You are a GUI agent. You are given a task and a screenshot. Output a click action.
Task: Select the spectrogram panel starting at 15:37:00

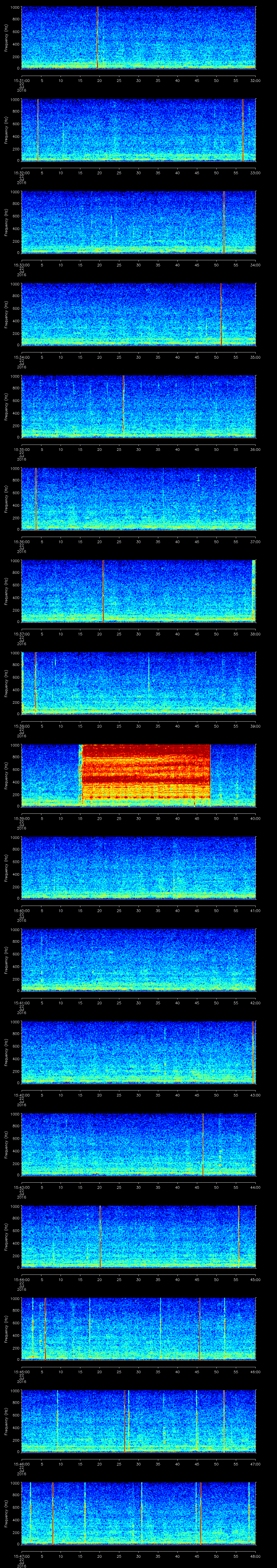click(138, 590)
